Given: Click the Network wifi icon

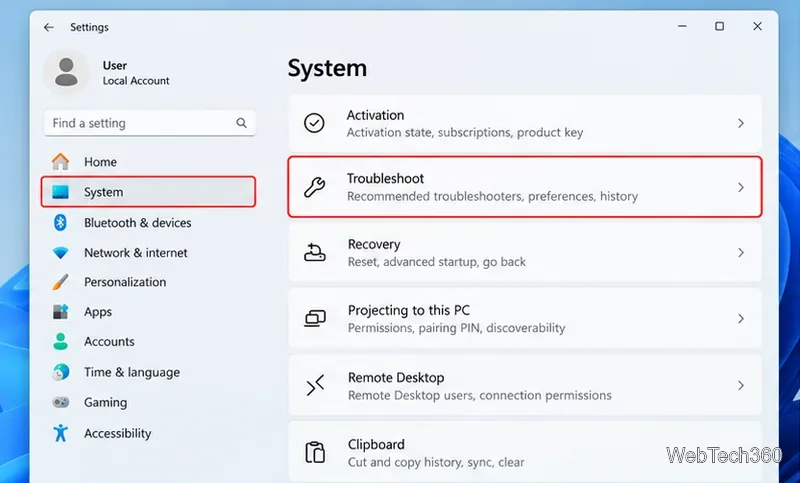Looking at the screenshot, I should click(x=60, y=253).
